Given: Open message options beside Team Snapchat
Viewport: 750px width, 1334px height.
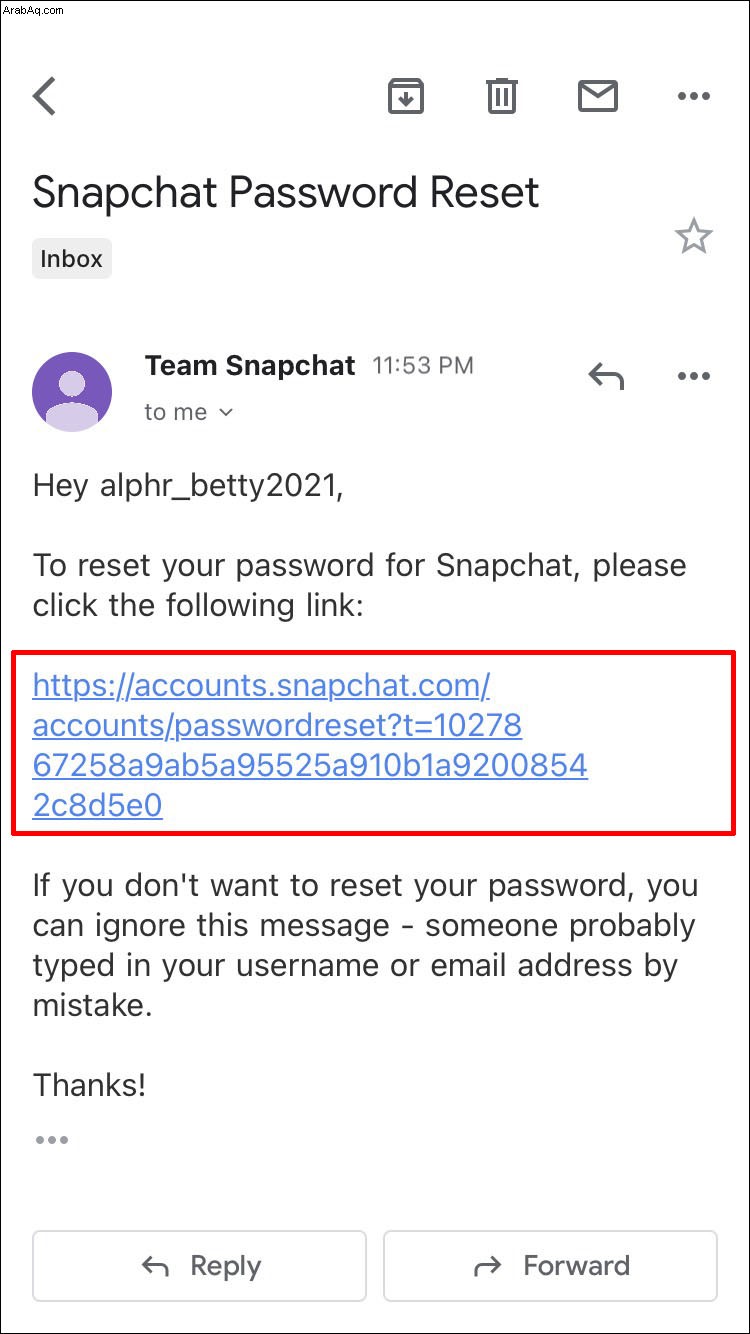Looking at the screenshot, I should (x=693, y=376).
